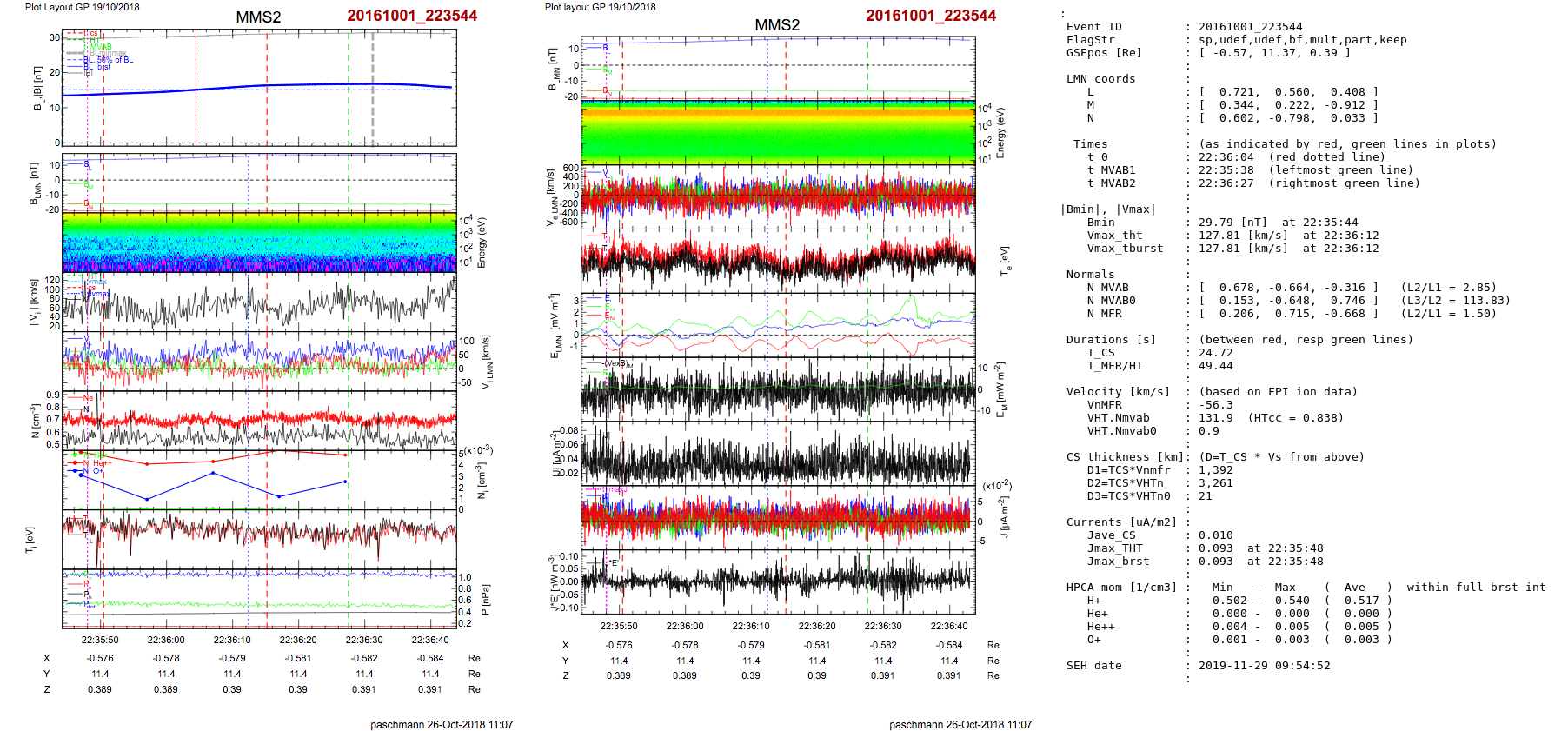This screenshot has height=731, width=1568.
Task: Select the SEH date value 2019-11-29 09:54:52
Action: (x=1264, y=666)
